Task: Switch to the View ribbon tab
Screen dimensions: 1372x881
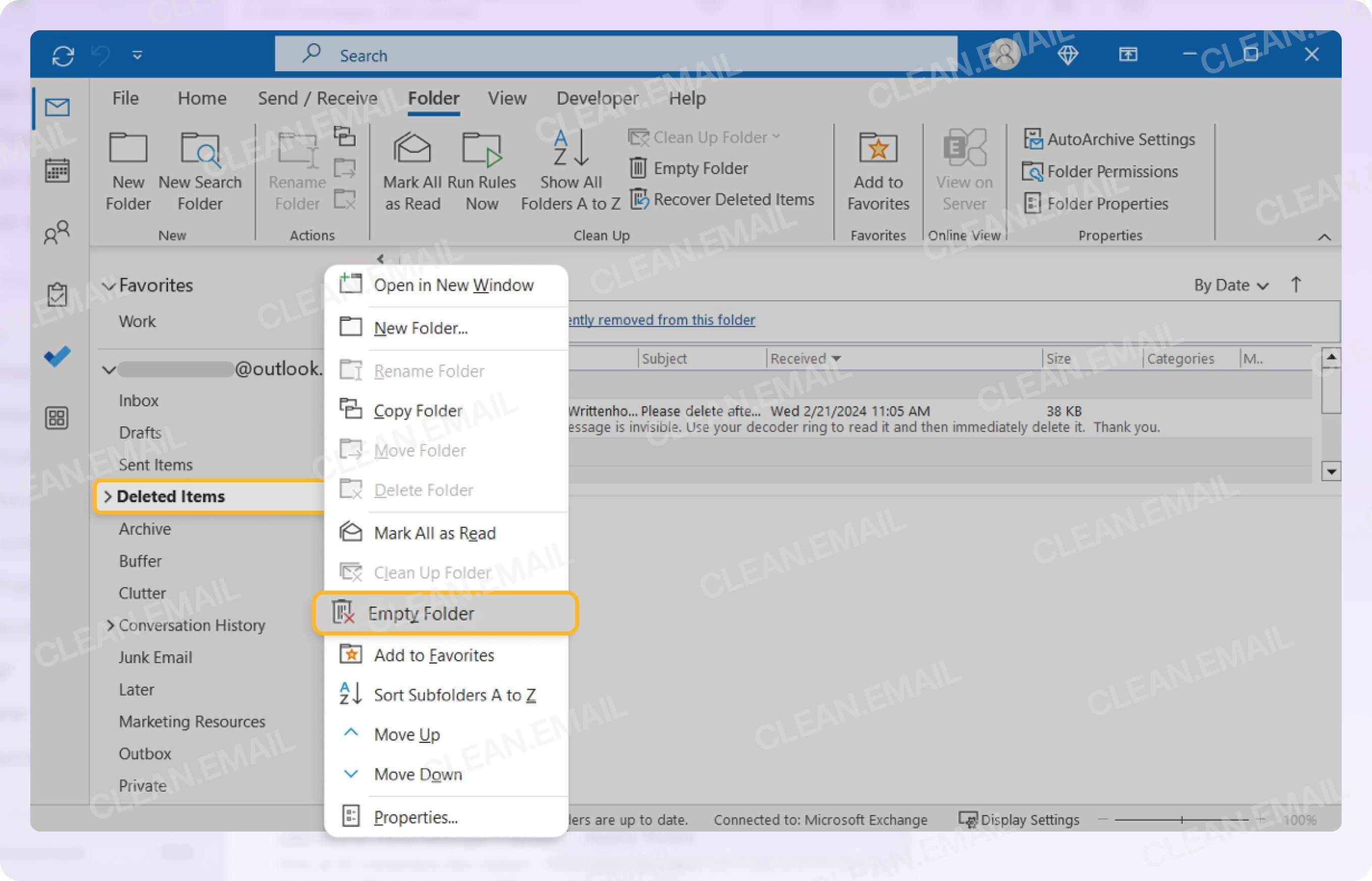Action: [506, 98]
